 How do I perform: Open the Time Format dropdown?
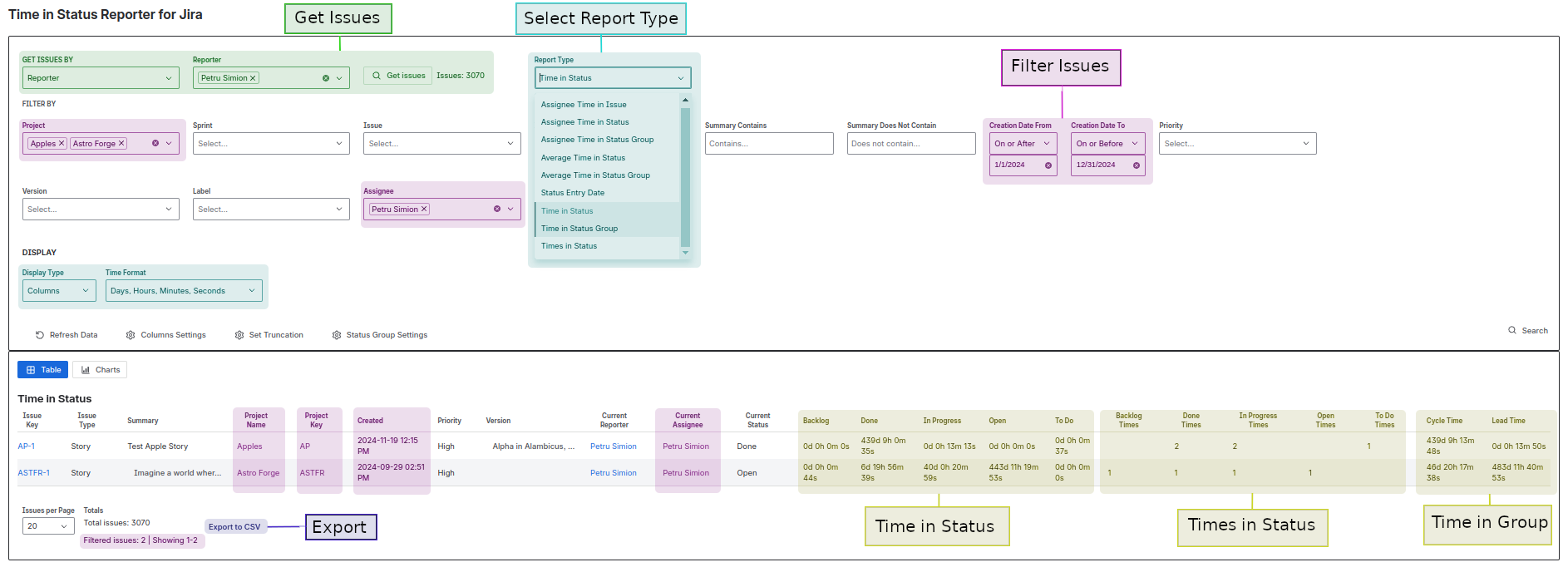click(184, 291)
